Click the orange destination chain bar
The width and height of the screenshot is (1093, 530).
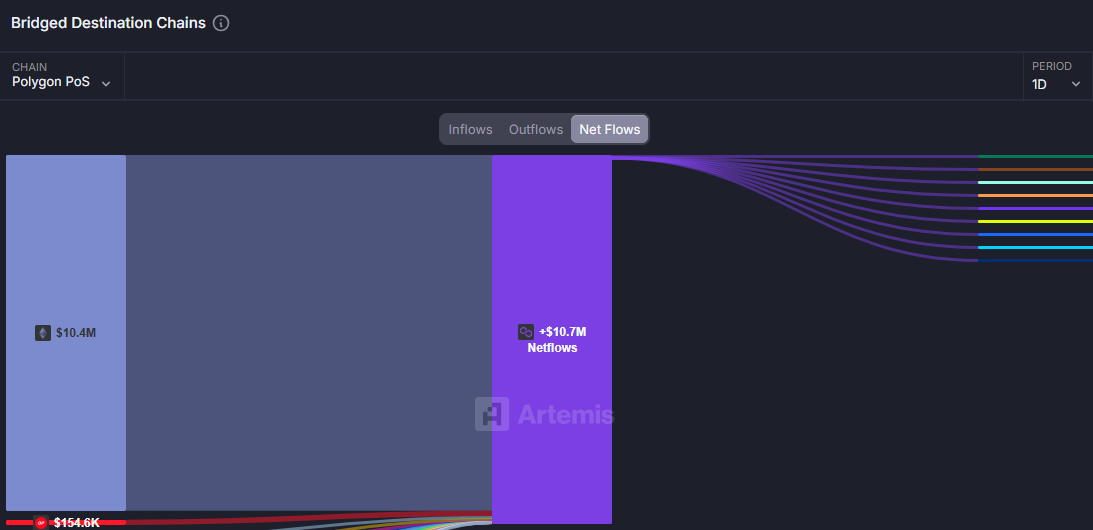pos(1035,195)
